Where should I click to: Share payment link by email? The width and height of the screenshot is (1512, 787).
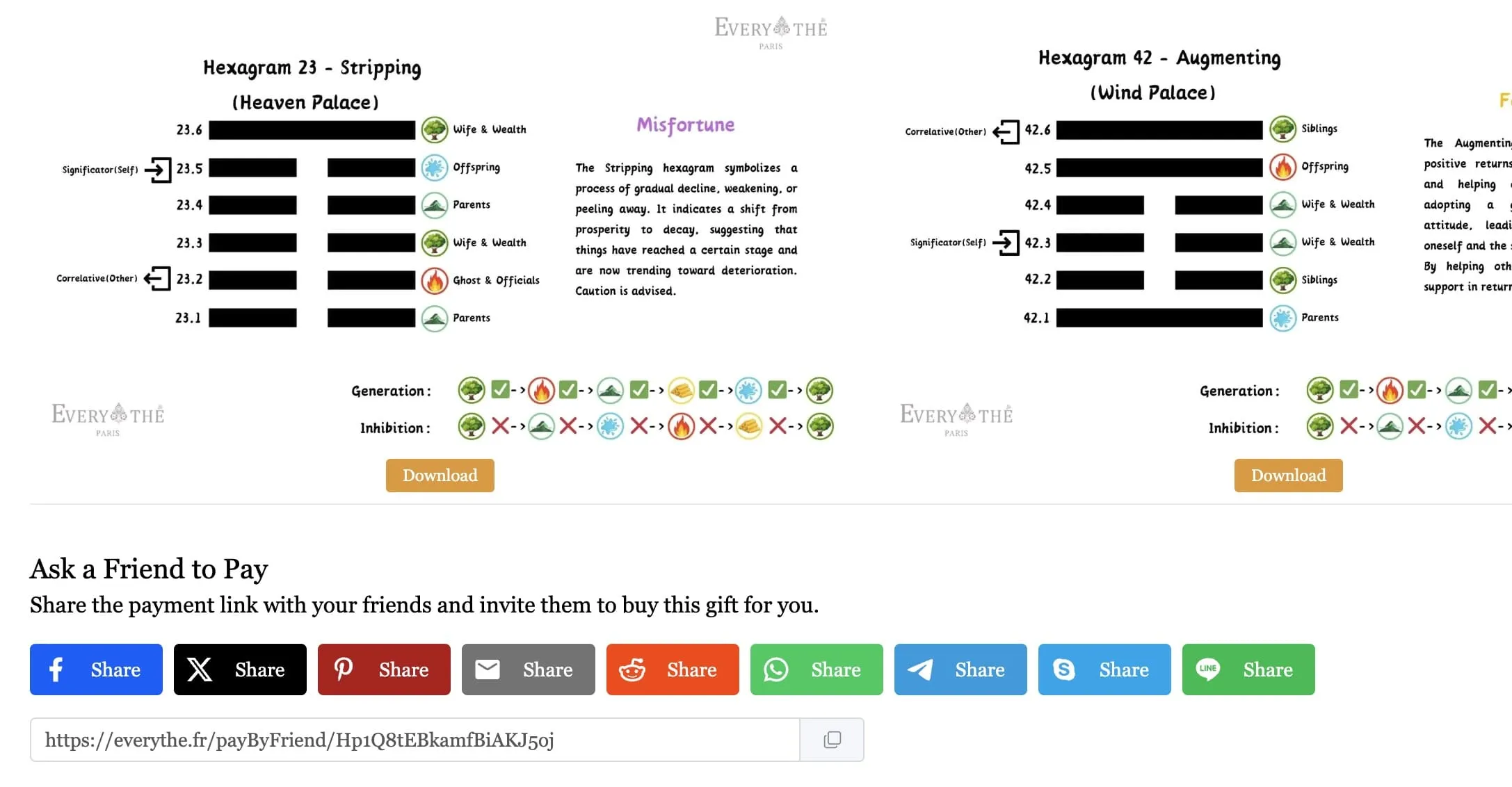(528, 670)
